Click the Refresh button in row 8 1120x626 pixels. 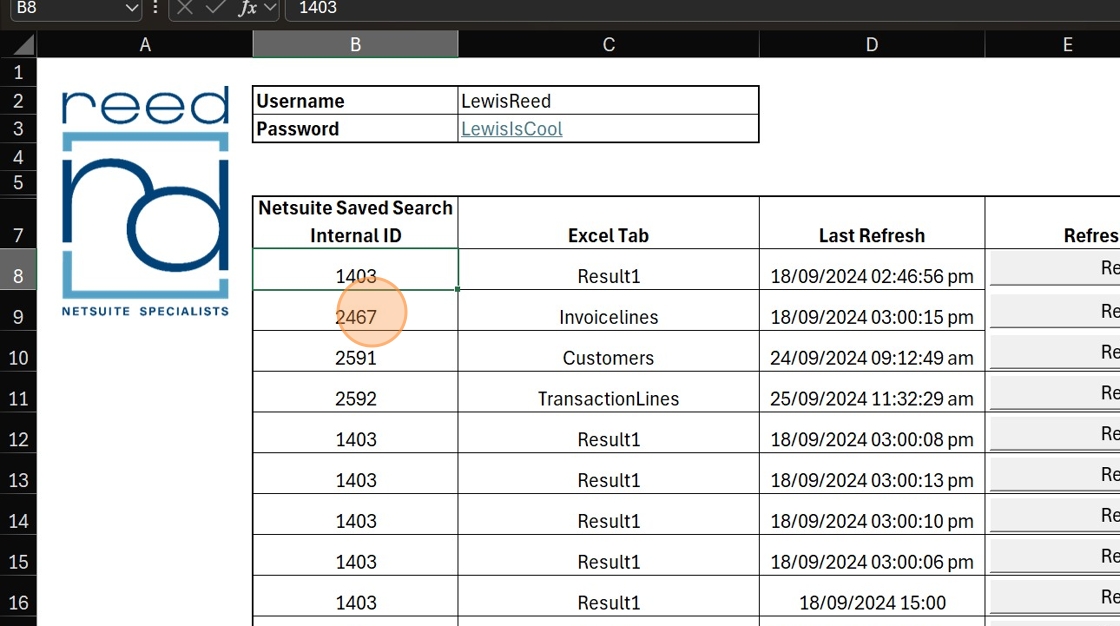tap(1055, 268)
